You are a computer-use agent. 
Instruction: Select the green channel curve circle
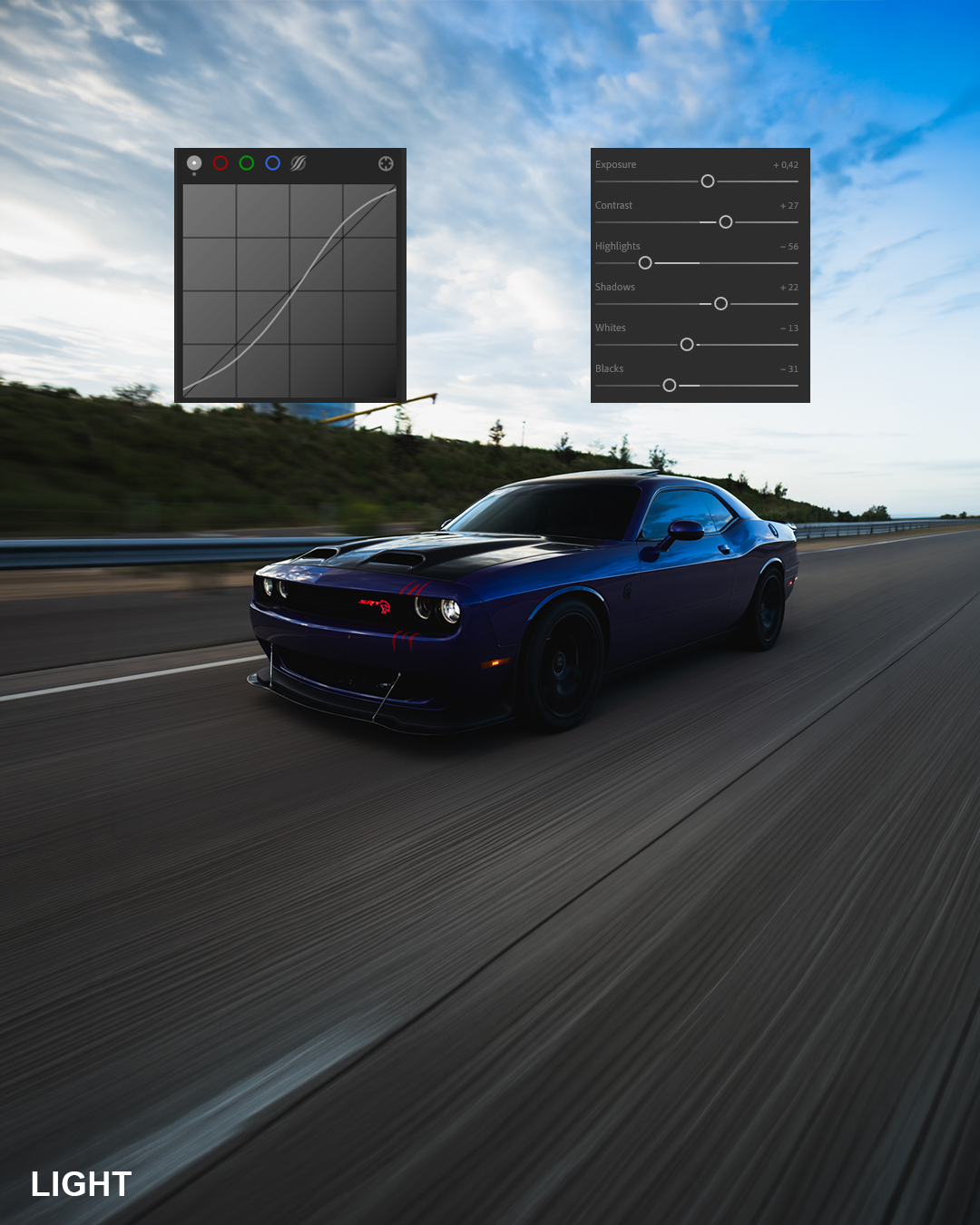247,163
